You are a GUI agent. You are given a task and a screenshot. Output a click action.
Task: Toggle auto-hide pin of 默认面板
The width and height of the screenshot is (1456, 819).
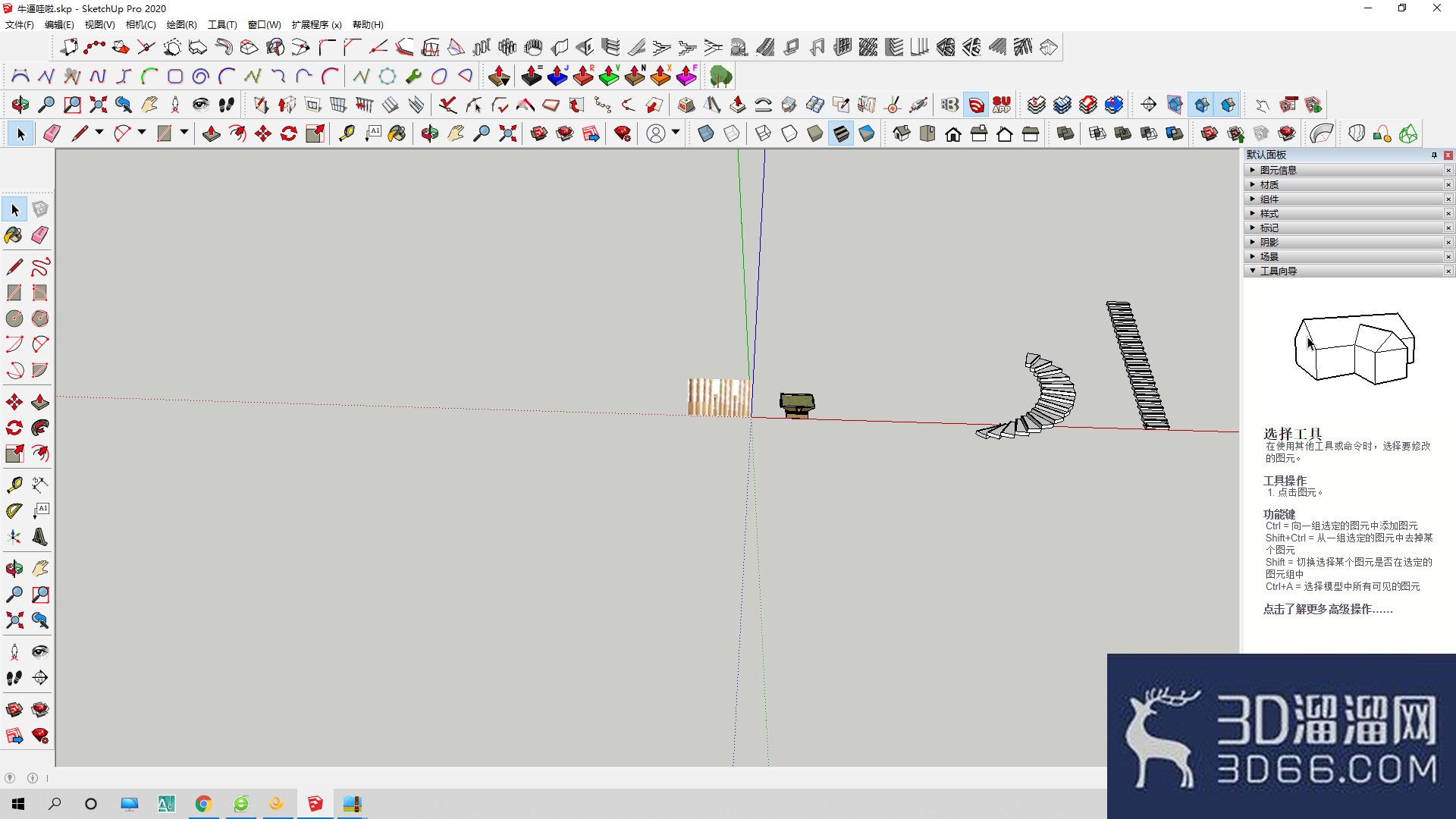[1434, 155]
